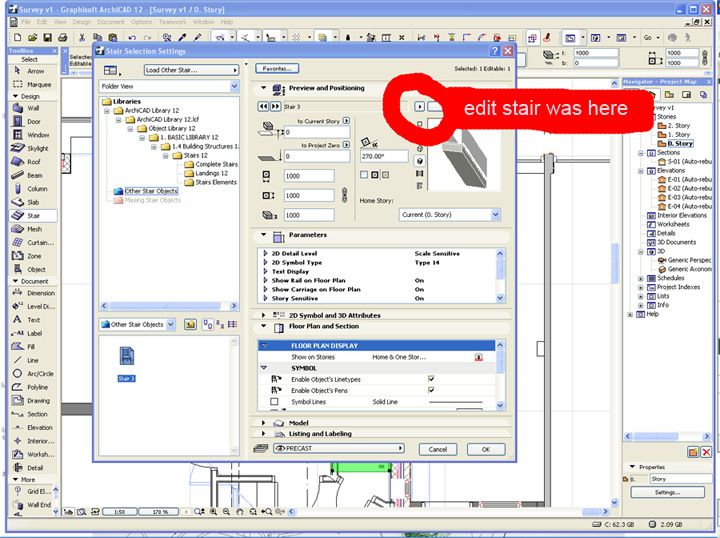Expand 2D Detail Level parameter
The image size is (720, 538).
pyautogui.click(x=265, y=253)
